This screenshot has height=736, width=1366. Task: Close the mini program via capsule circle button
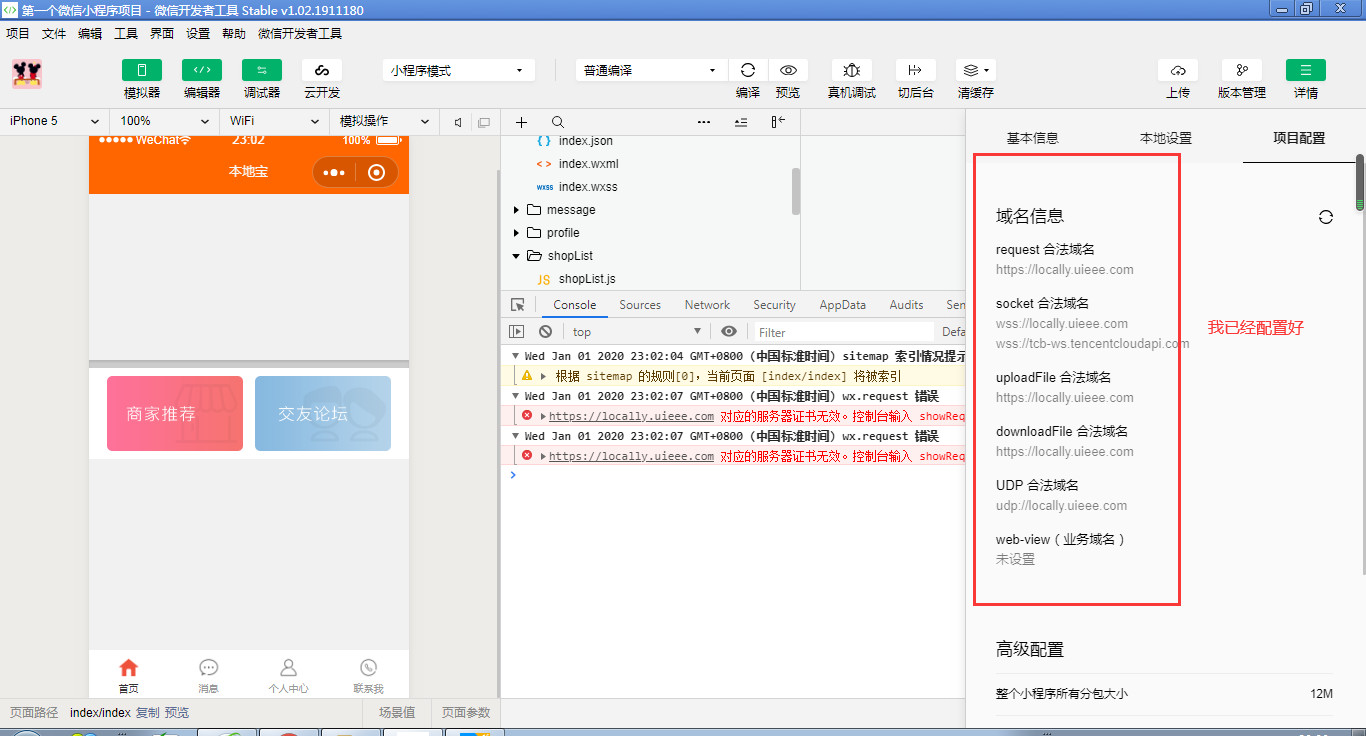[x=377, y=172]
